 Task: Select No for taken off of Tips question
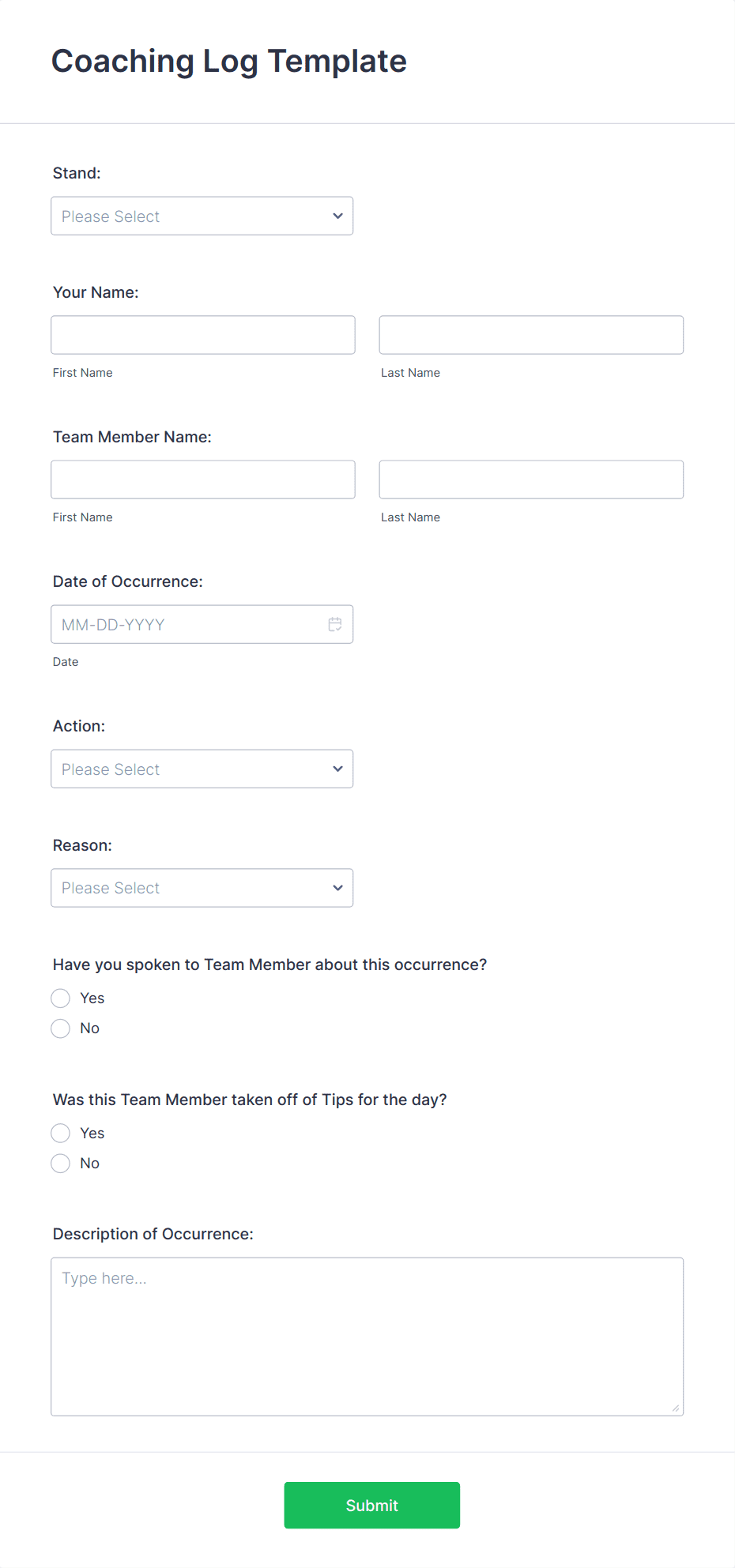coord(60,1163)
